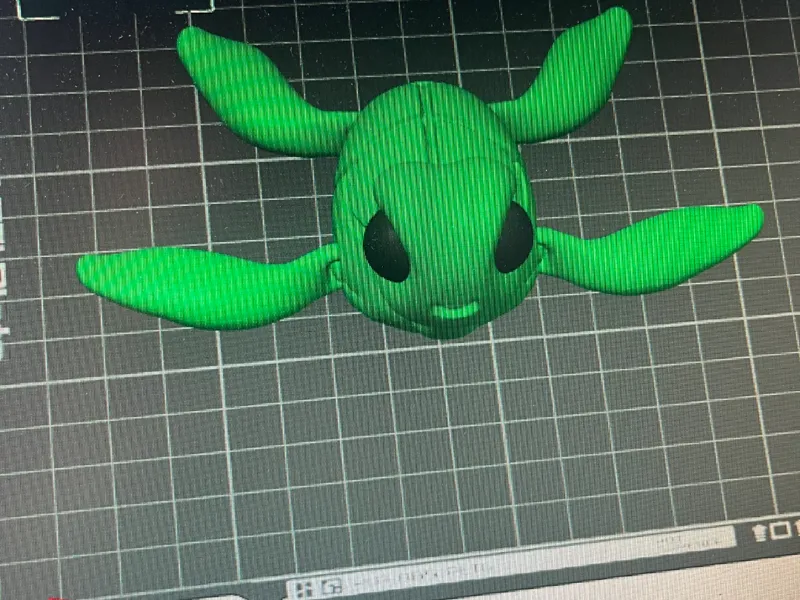
Task: Click the turtle's left black eye
Action: tap(386, 247)
